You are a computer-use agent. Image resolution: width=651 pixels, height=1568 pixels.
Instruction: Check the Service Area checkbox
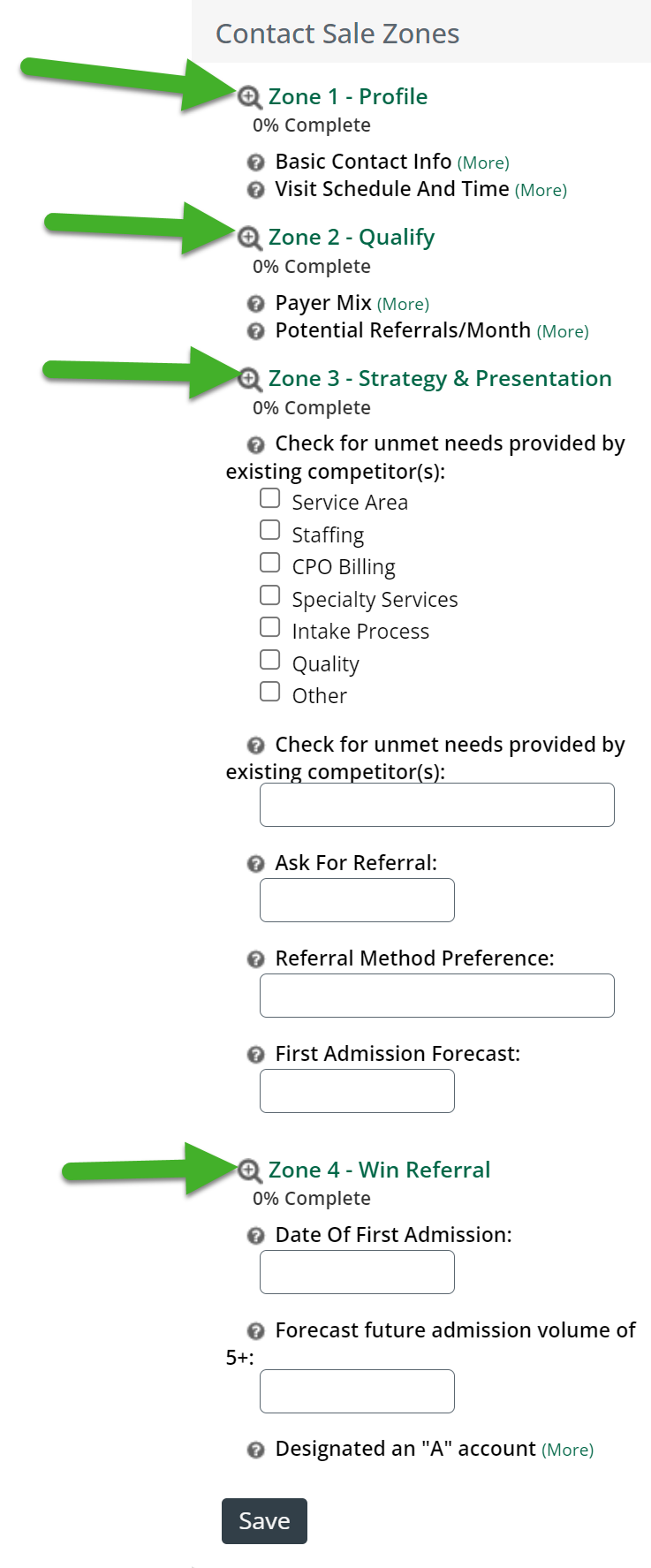point(270,498)
